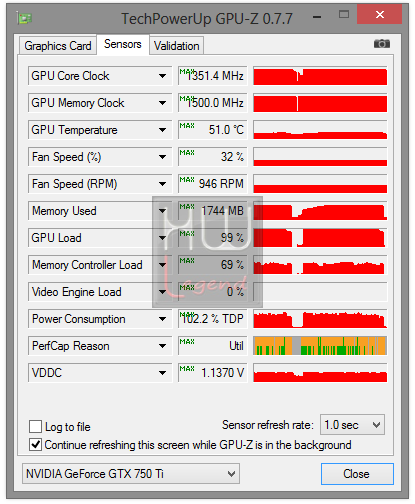Click the Util PerfCap reason value

213,346
